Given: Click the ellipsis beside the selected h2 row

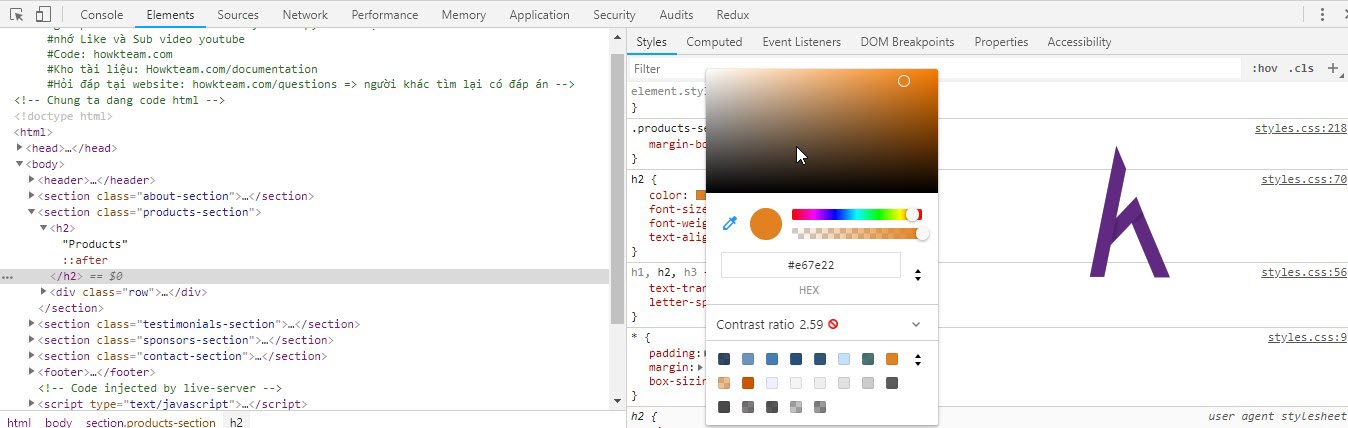Looking at the screenshot, I should (x=8, y=276).
